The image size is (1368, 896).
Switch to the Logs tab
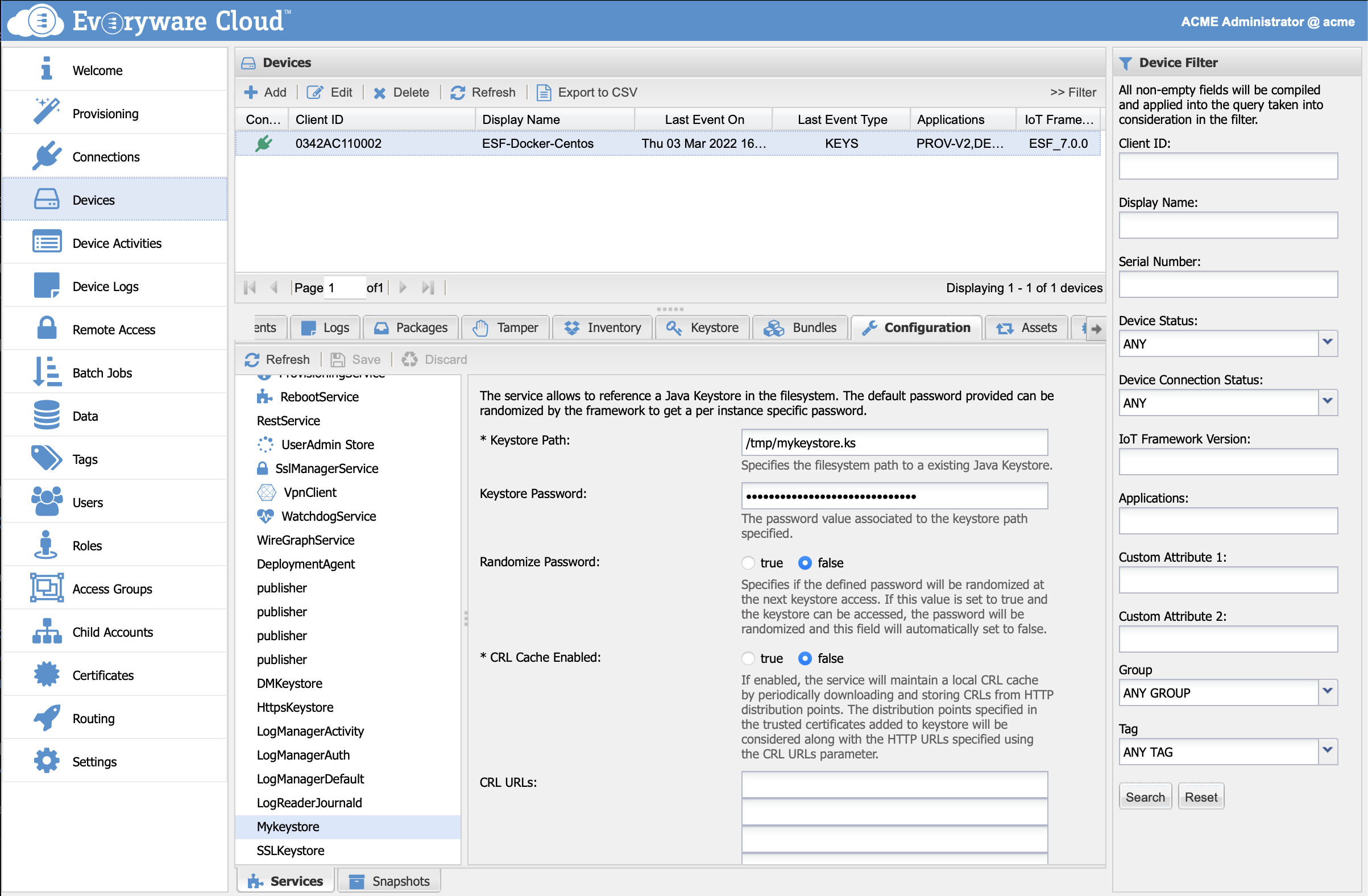point(325,327)
